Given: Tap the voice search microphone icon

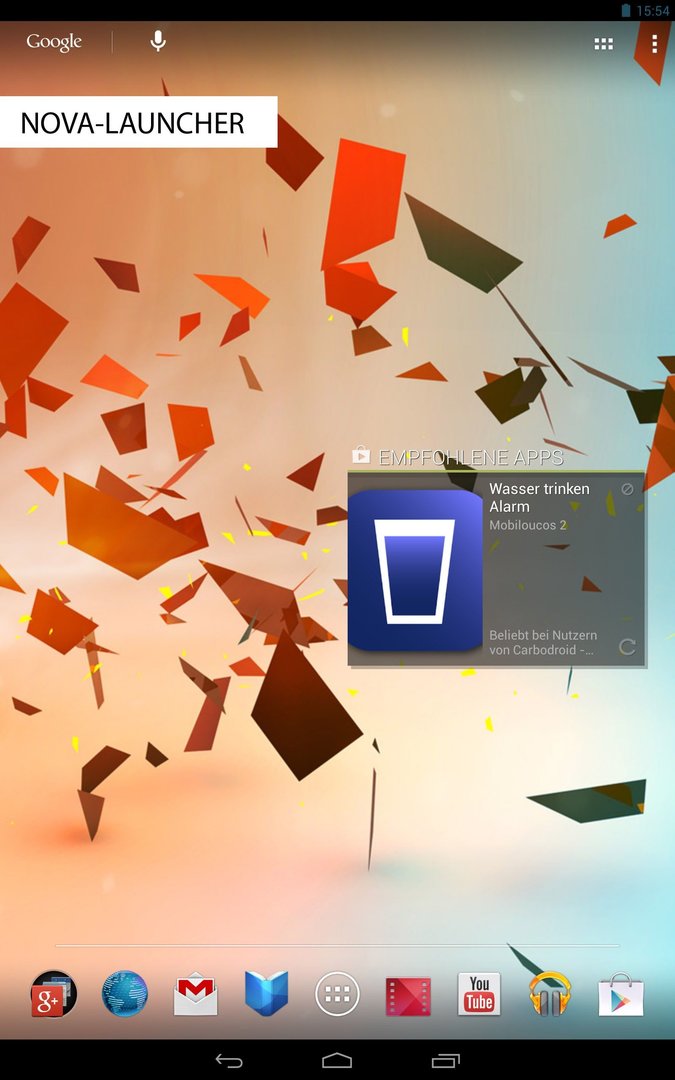Looking at the screenshot, I should pyautogui.click(x=158, y=41).
